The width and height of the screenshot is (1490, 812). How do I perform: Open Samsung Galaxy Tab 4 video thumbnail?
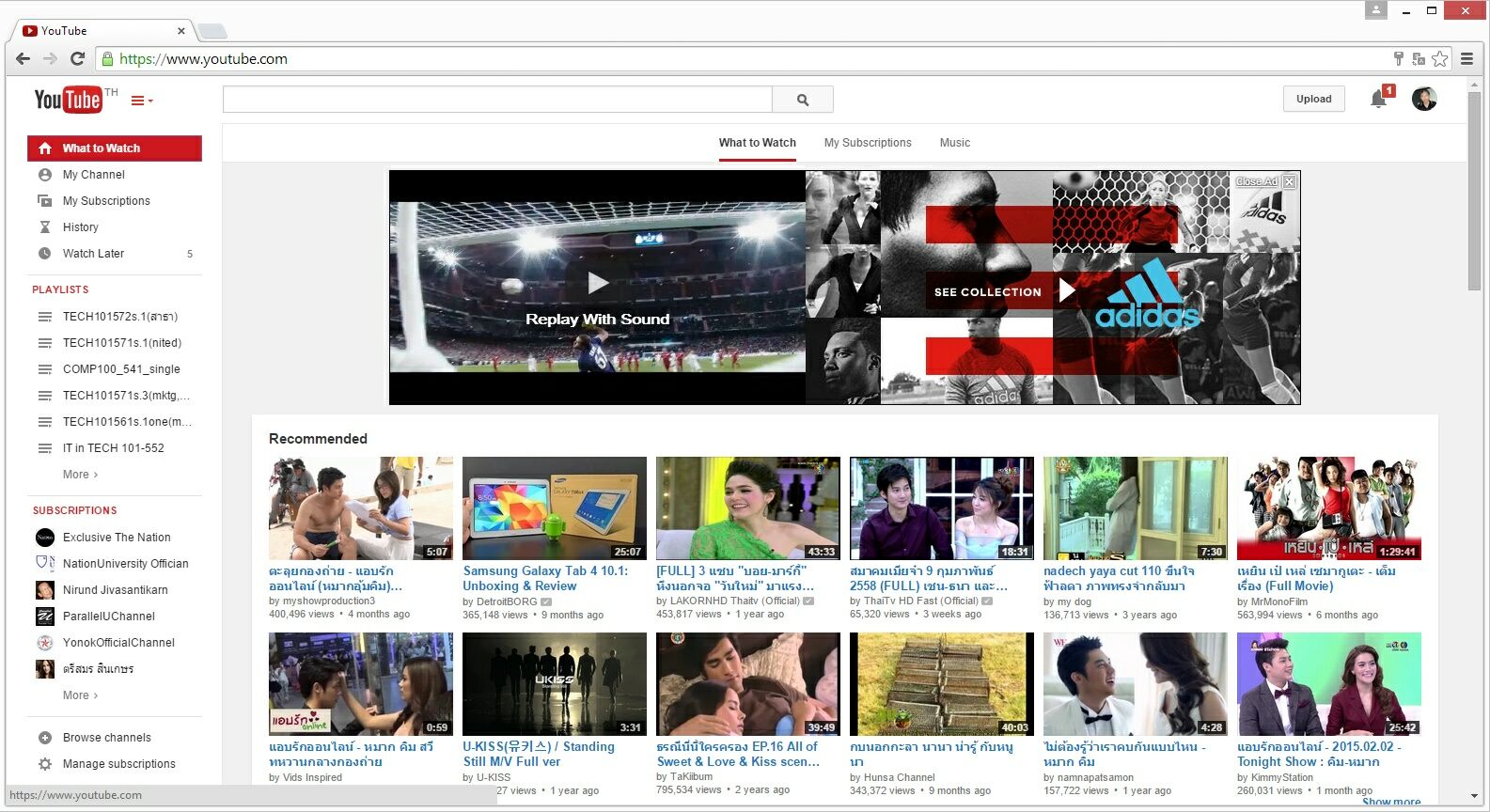(554, 508)
